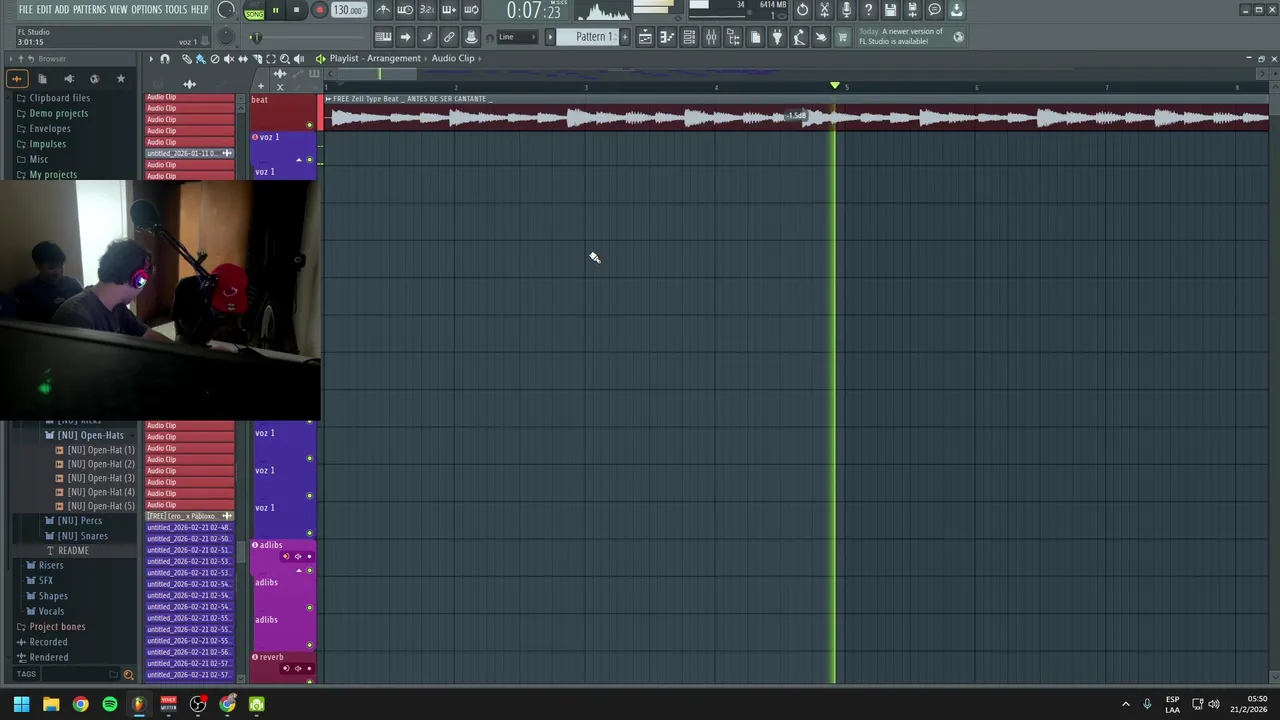Click the master volume knob
Screen dimensions: 1280x720
[226, 11]
